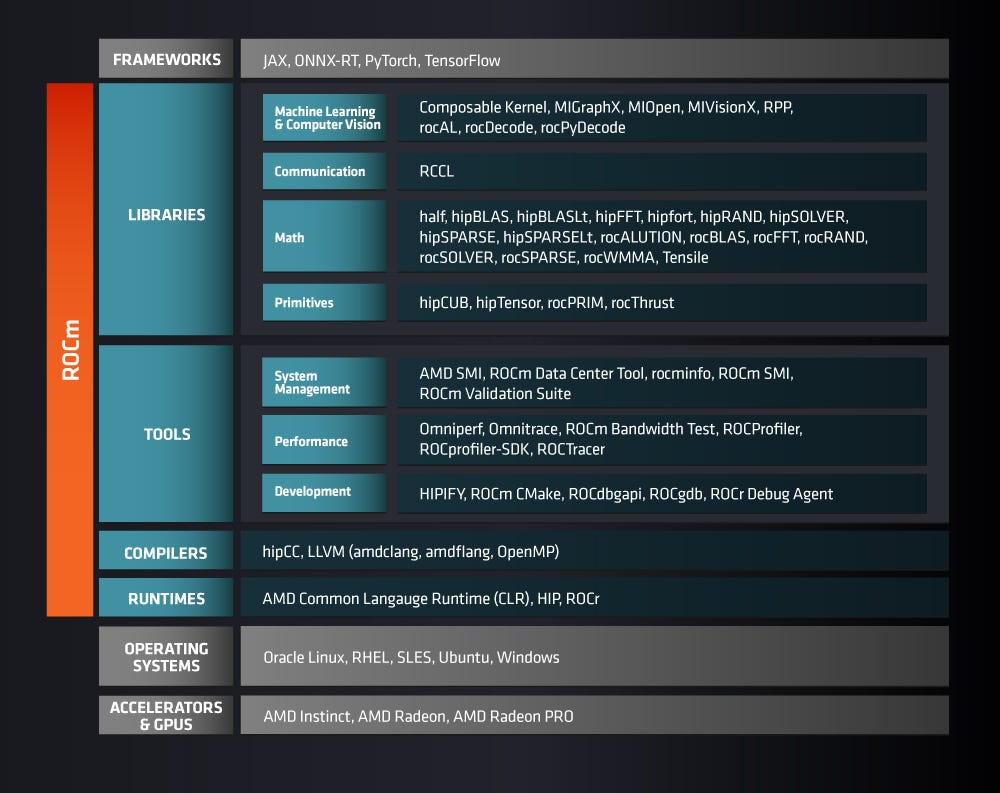1000x793 pixels.
Task: Select the LIBRARIES section header
Action: point(165,214)
